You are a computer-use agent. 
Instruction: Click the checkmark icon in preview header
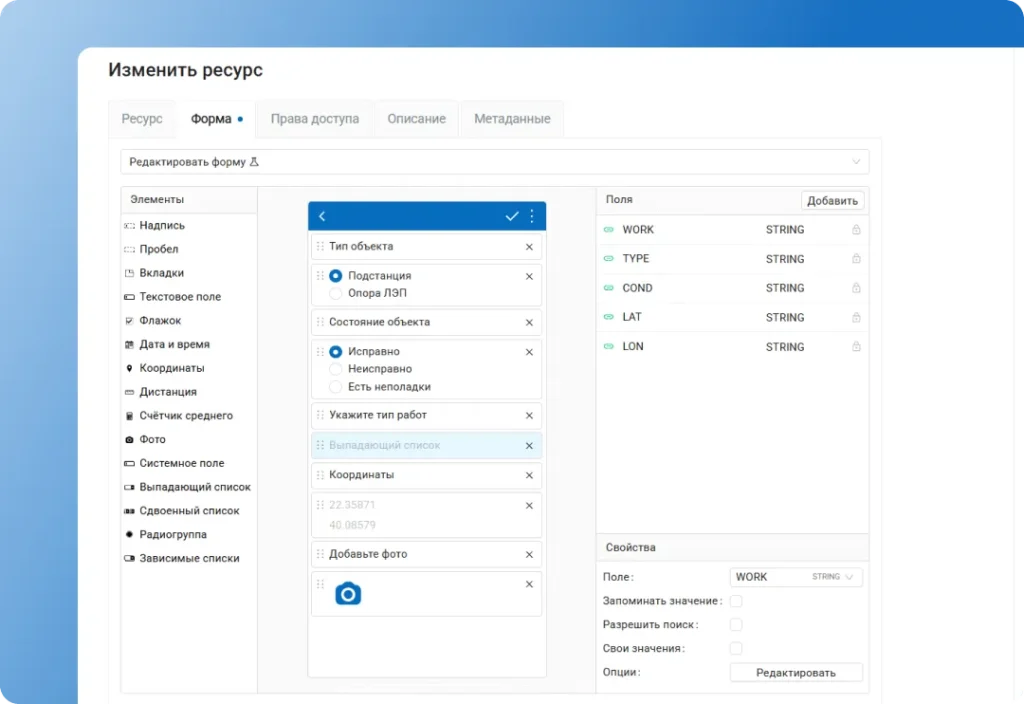click(x=512, y=216)
